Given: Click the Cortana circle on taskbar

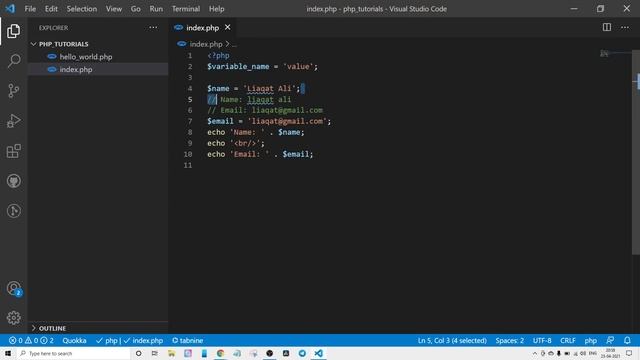Looking at the screenshot, I should [x=138, y=353].
